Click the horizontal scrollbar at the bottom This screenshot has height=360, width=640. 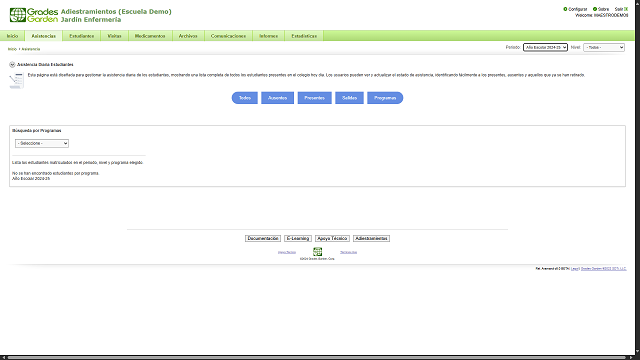(x=318, y=358)
